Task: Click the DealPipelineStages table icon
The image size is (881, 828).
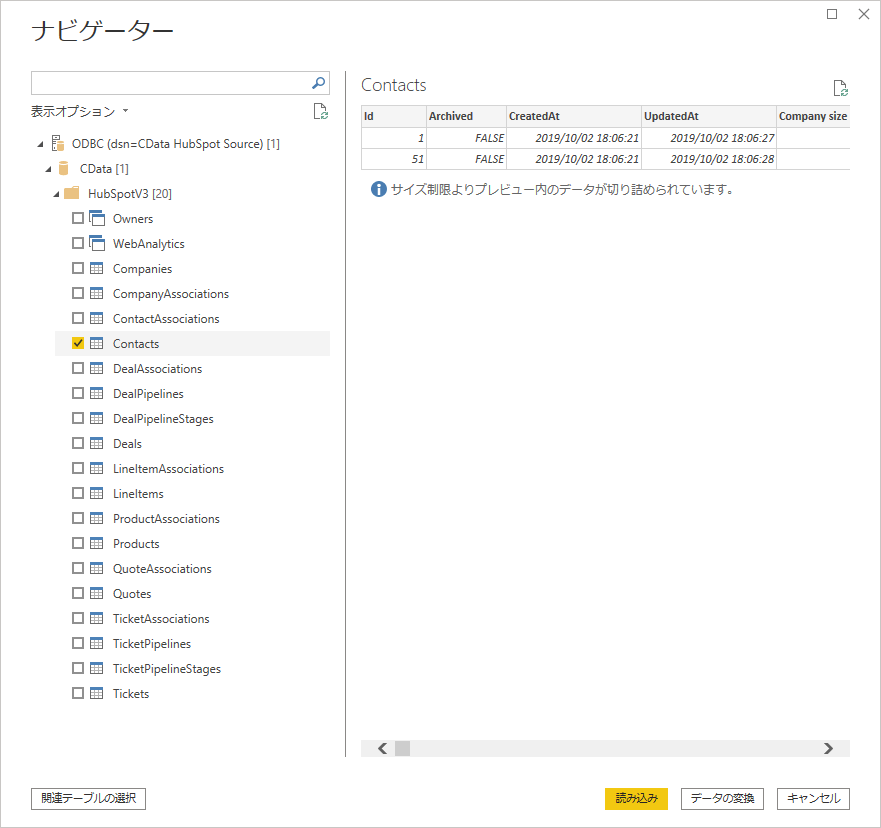Action: pos(97,418)
